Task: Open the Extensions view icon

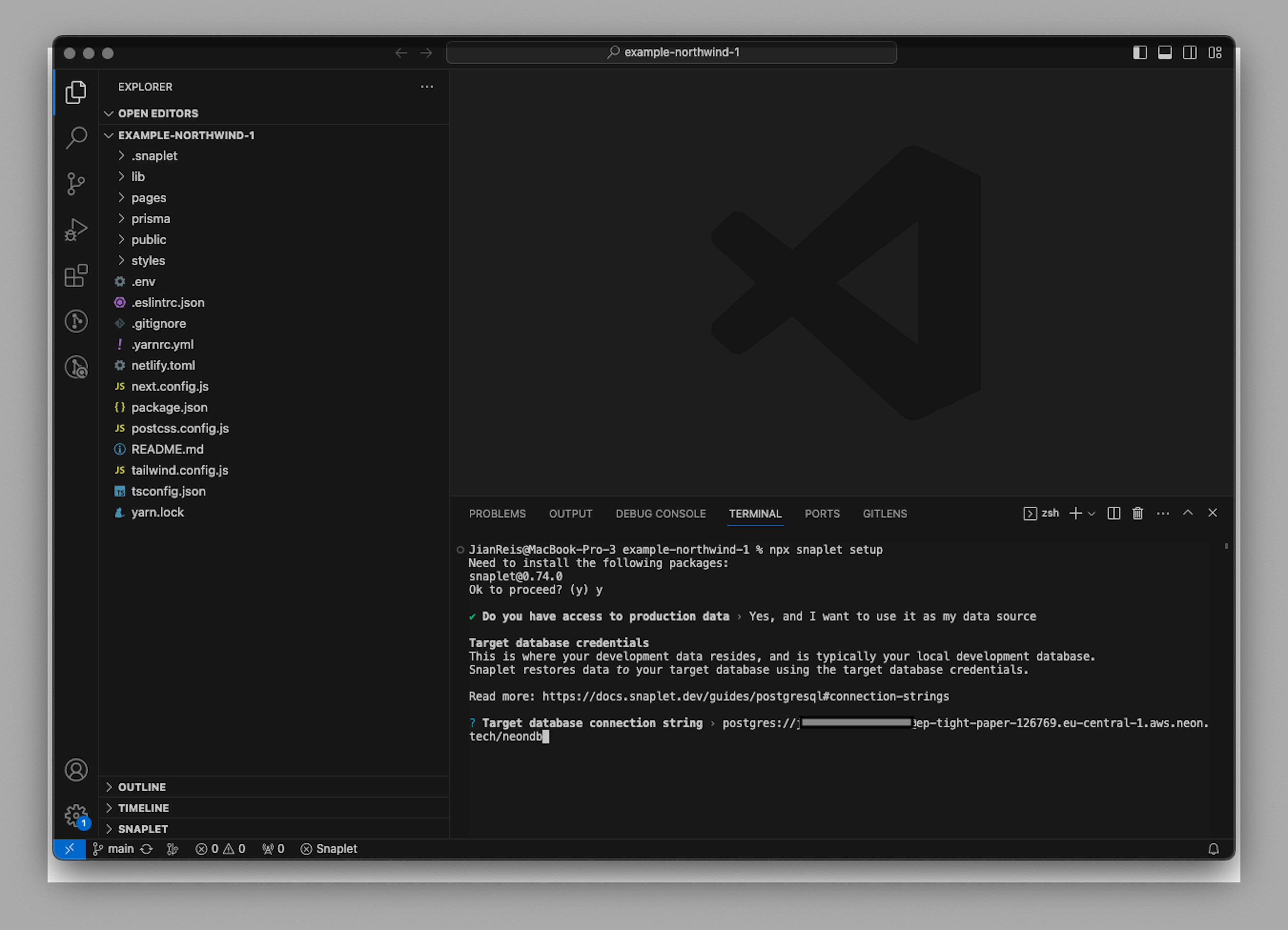Action: click(75, 275)
